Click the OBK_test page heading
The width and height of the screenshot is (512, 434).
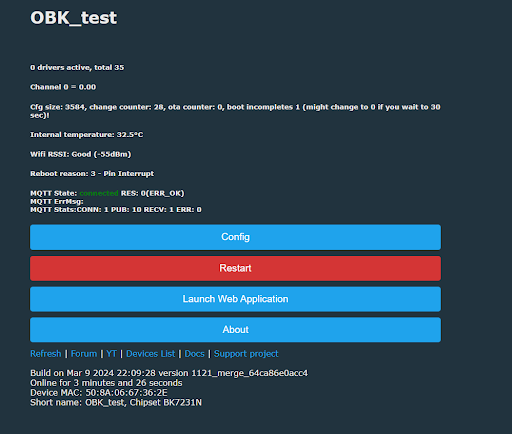[74, 18]
